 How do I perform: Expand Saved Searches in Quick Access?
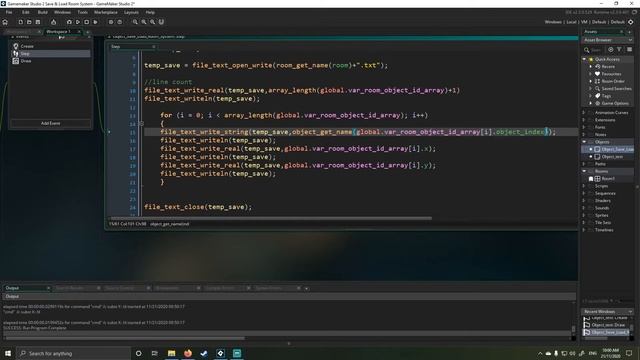tap(591, 89)
